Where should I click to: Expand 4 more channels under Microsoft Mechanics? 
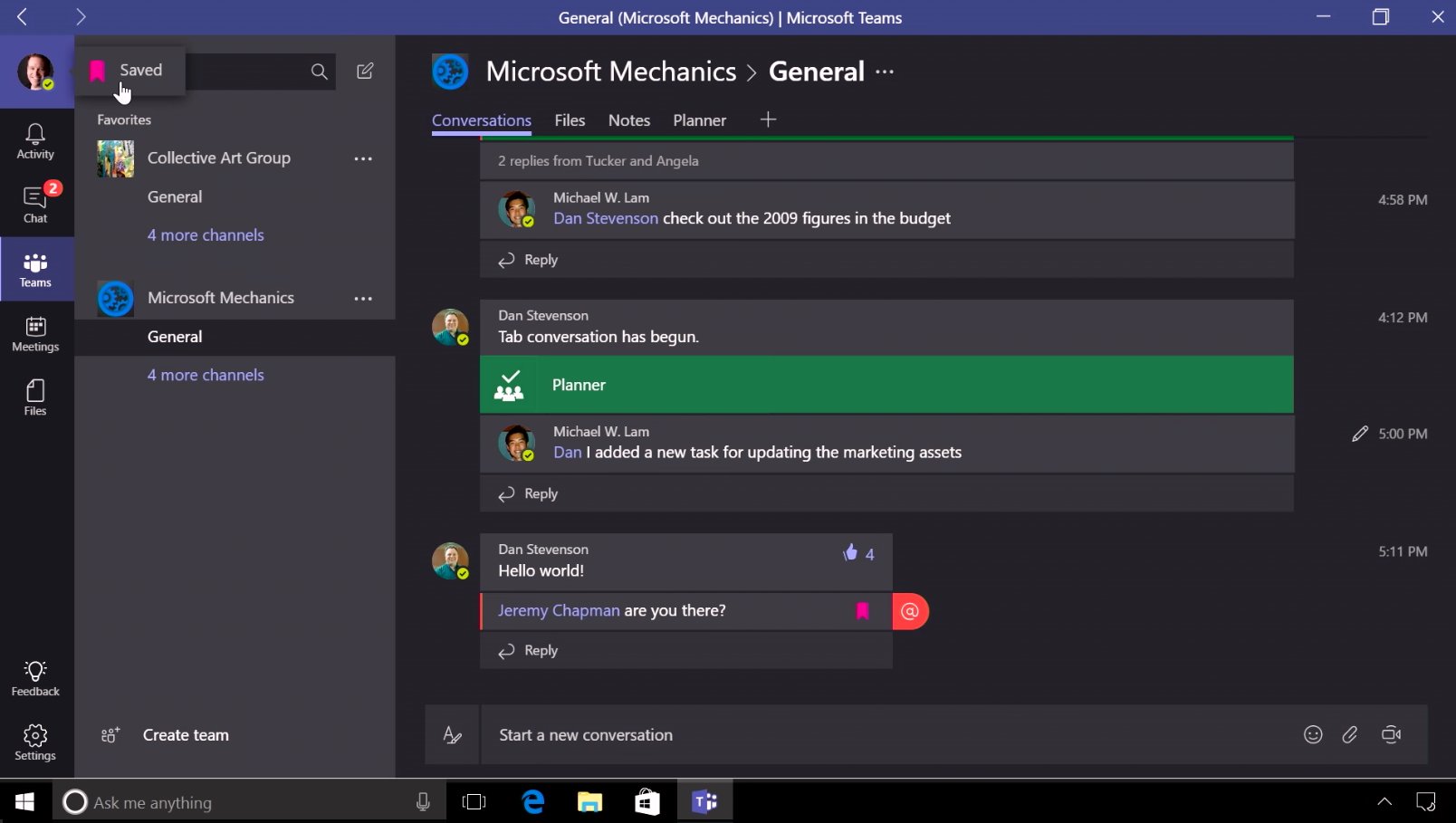pos(206,374)
